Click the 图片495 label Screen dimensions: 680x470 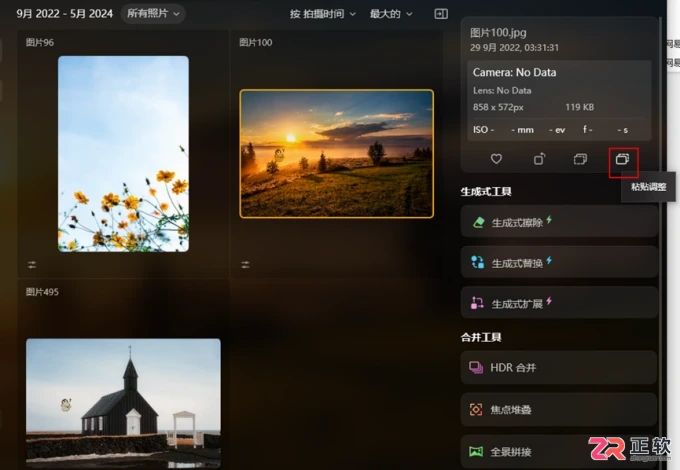(x=42, y=292)
